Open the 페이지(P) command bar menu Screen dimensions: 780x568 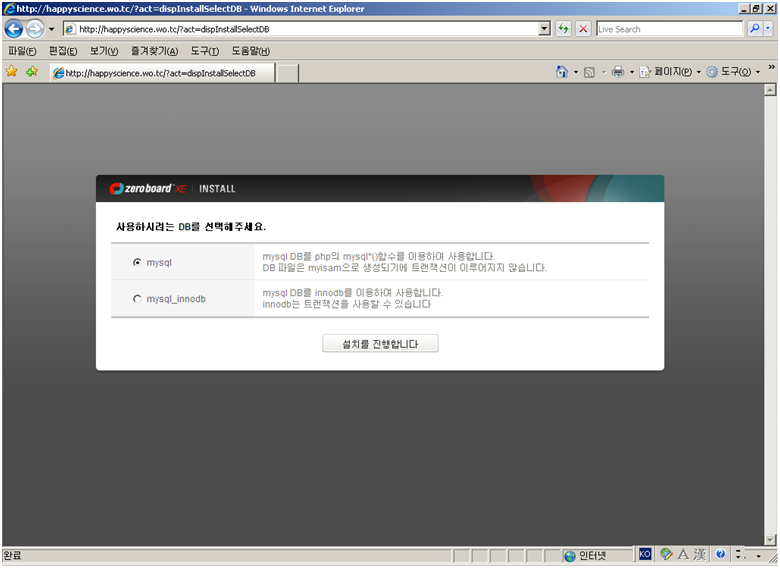670,72
